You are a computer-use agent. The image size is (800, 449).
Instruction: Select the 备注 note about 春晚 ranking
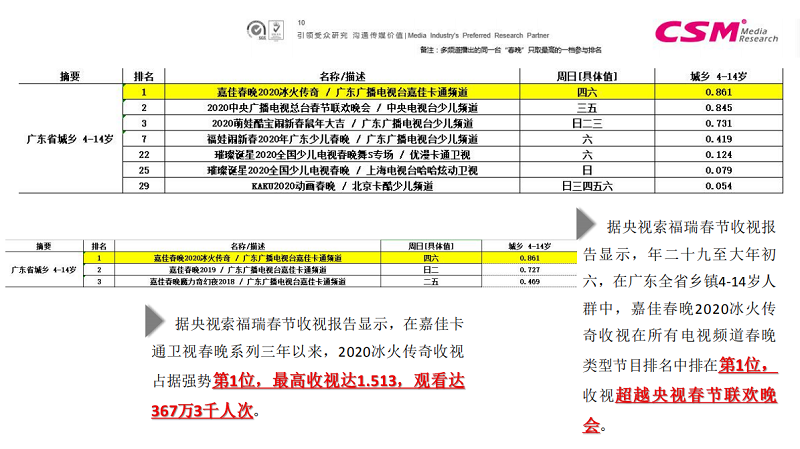tap(511, 50)
